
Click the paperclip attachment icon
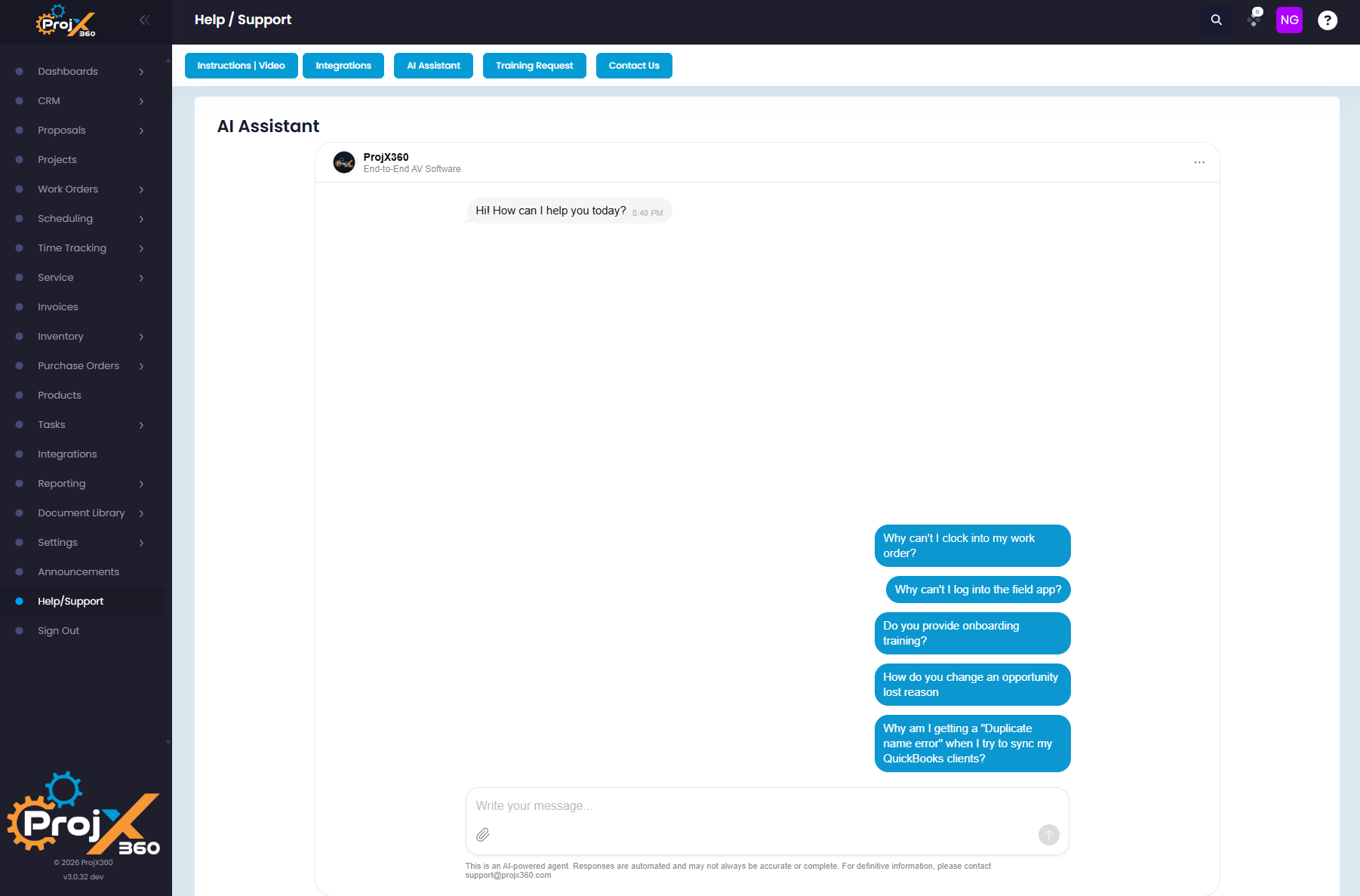click(x=483, y=835)
